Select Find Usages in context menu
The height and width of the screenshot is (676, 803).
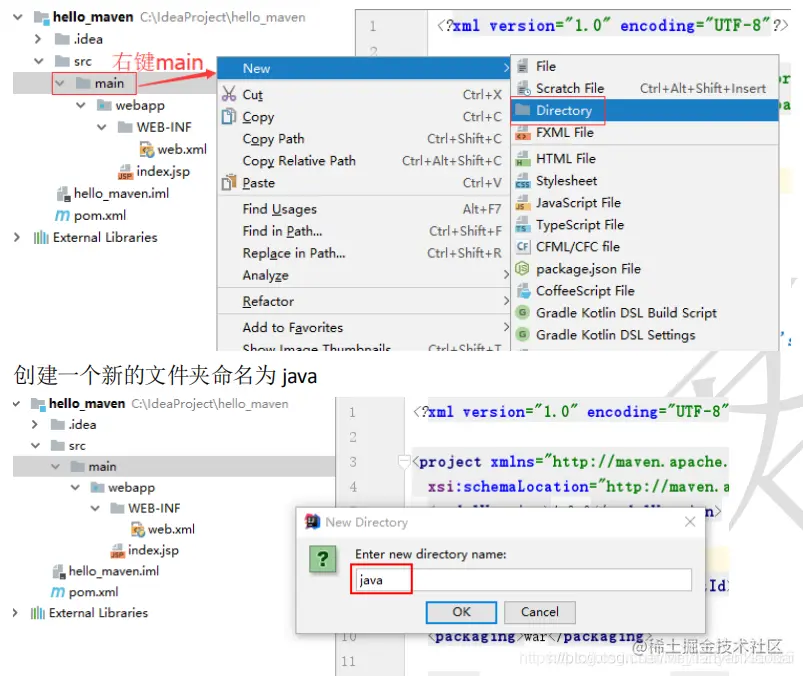[x=364, y=209]
